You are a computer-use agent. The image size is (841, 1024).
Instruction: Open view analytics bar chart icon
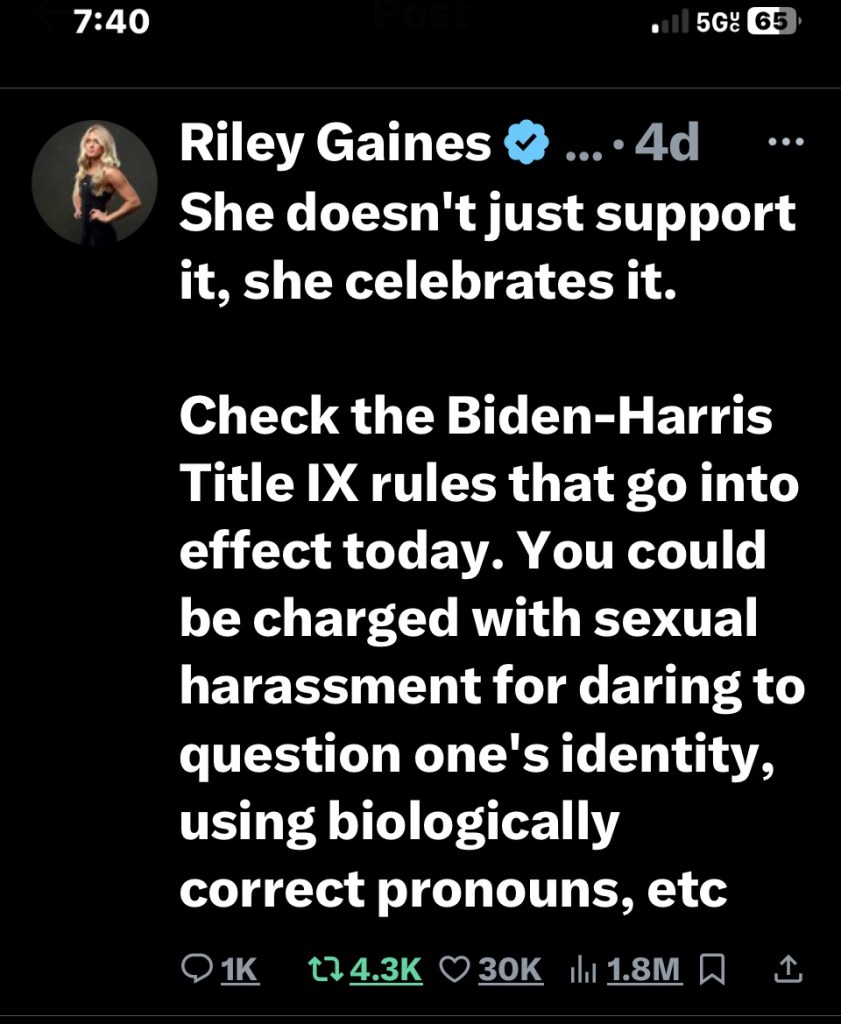(582, 968)
